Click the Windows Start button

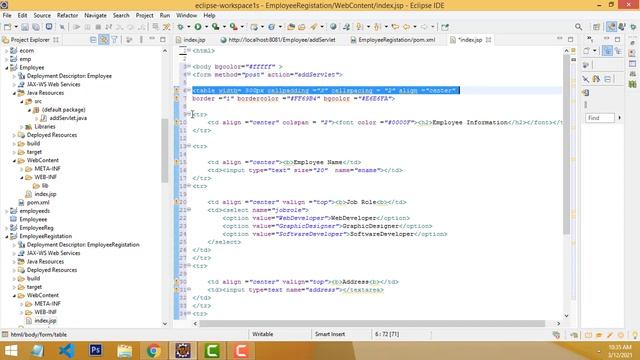[x=11, y=351]
